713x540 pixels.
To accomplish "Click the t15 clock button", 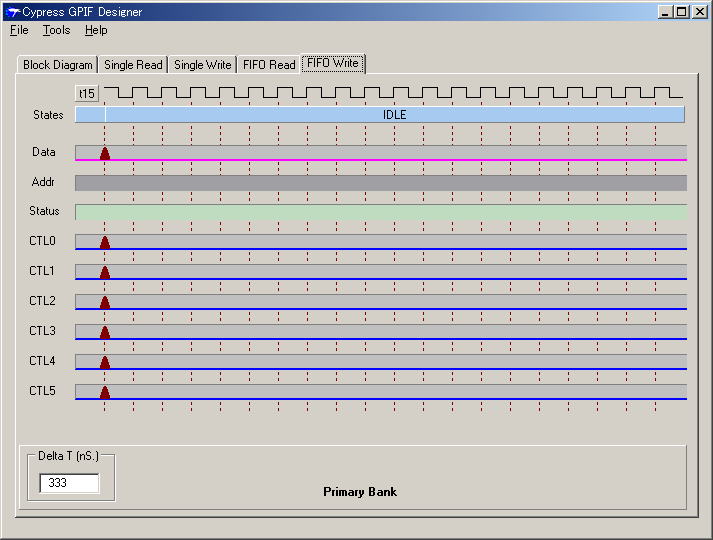I will tap(86, 94).
